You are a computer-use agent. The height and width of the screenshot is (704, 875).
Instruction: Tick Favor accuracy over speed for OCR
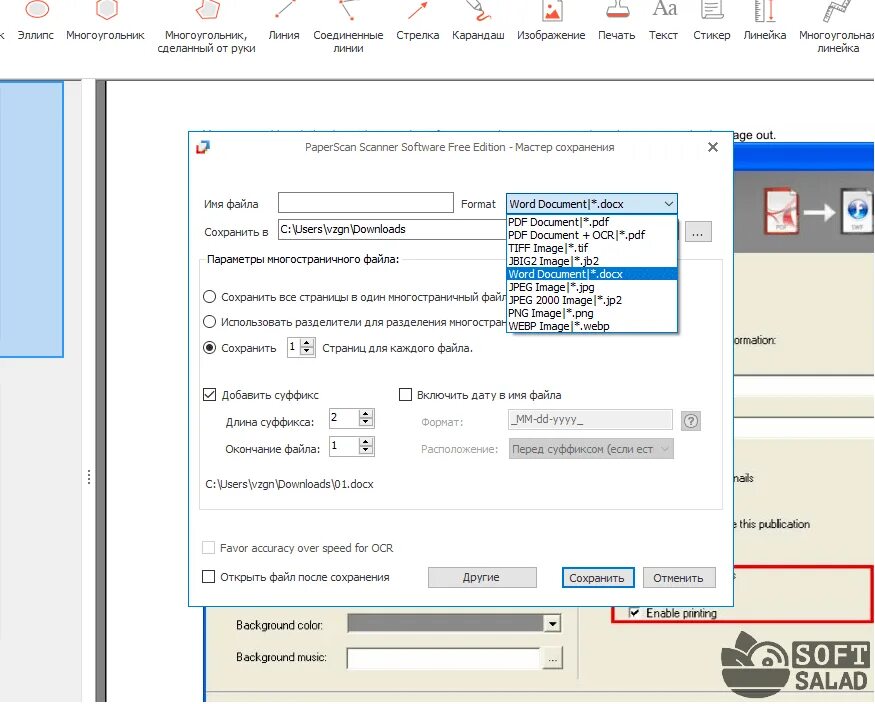pos(208,548)
